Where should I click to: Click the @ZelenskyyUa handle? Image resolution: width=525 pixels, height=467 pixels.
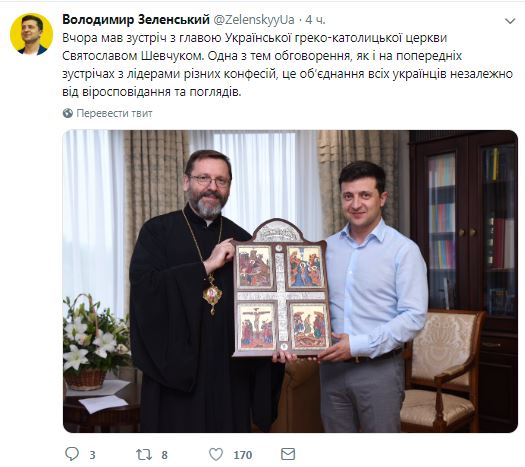point(254,20)
